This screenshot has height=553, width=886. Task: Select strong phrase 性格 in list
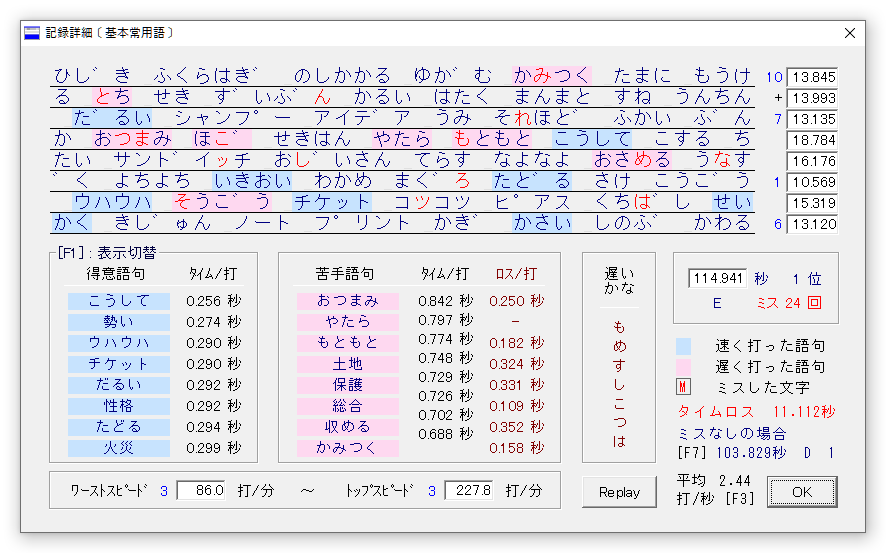click(119, 406)
